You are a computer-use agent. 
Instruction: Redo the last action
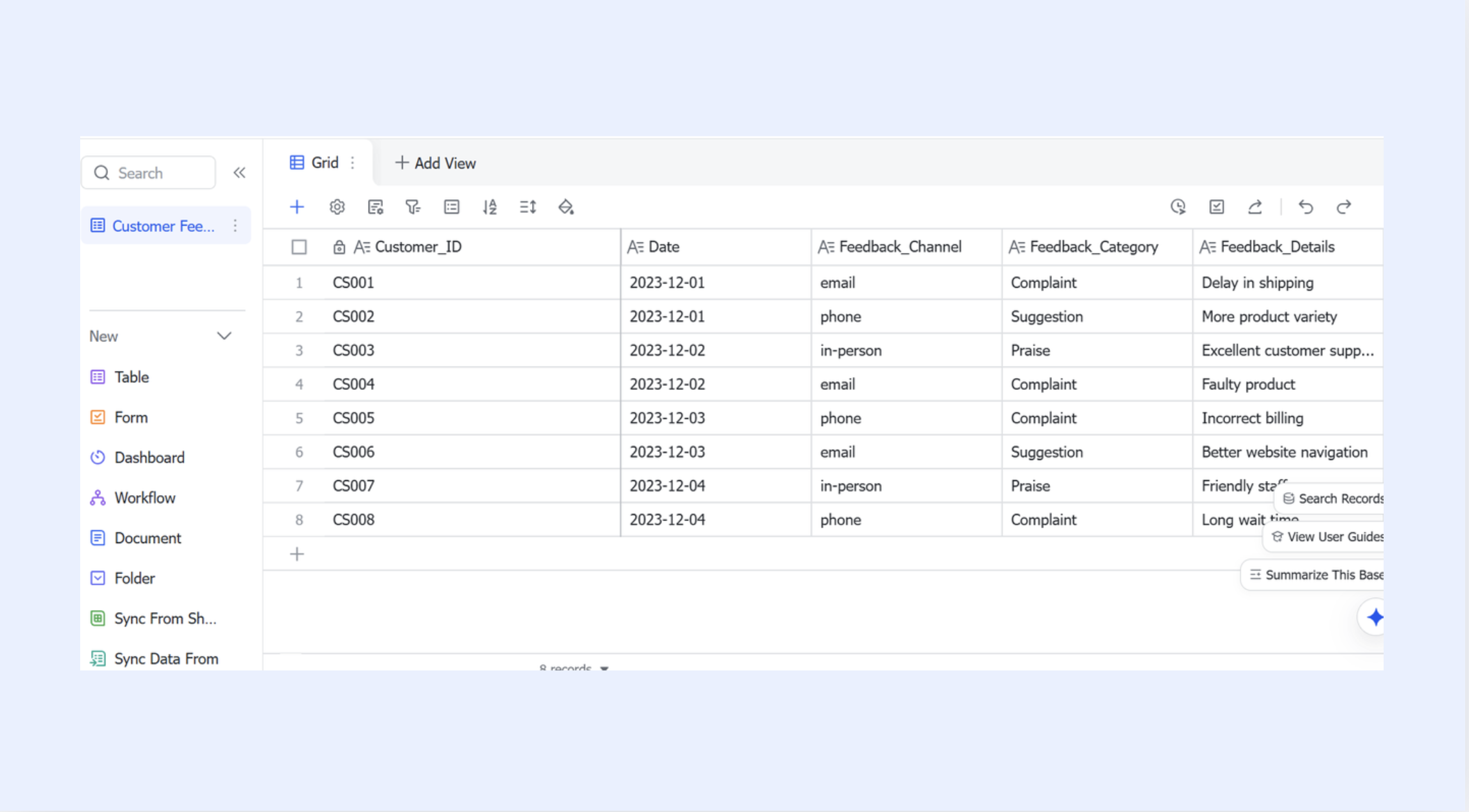1344,207
